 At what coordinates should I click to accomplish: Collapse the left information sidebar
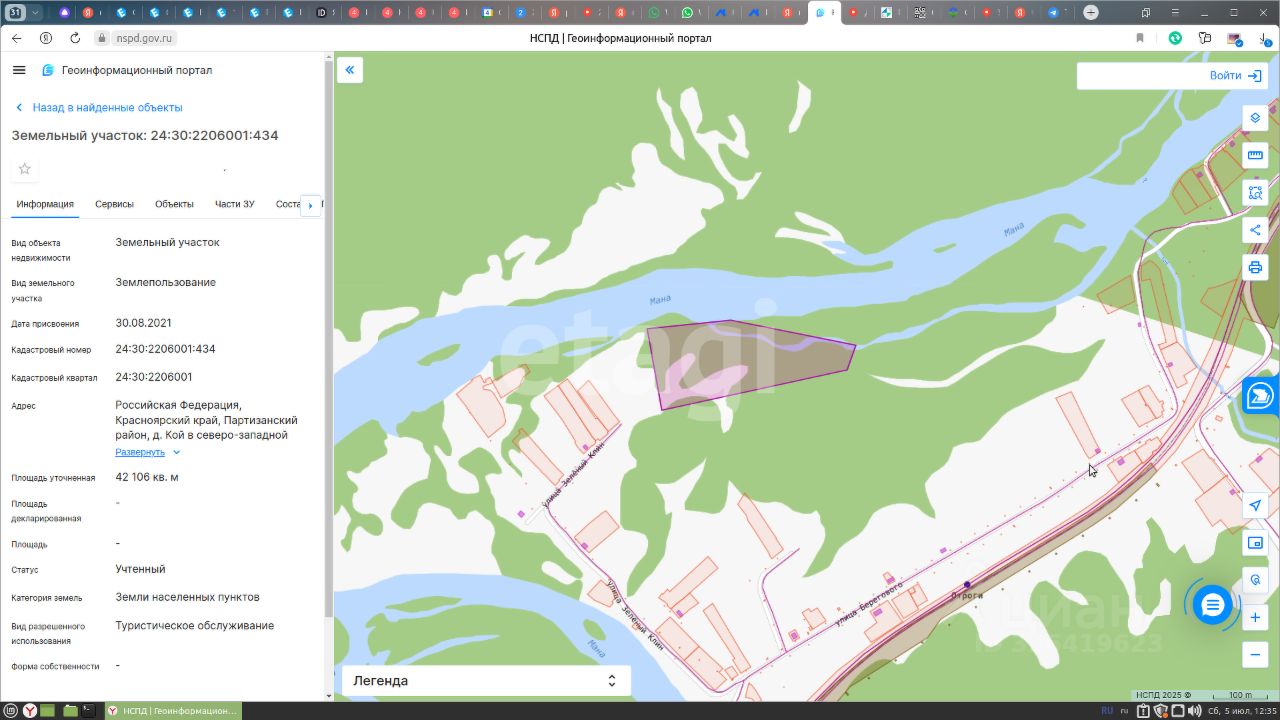(349, 70)
